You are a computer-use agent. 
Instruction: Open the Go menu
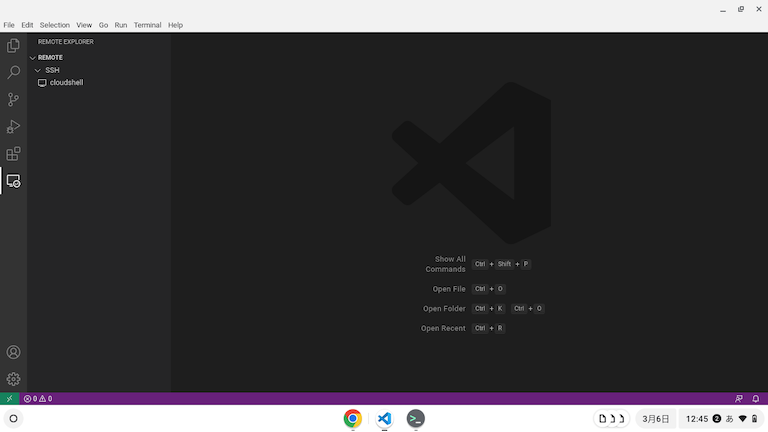pos(103,25)
